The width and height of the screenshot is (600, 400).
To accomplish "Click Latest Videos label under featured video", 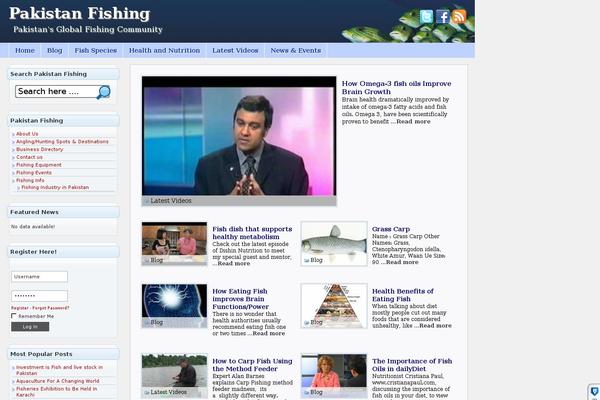I will (x=171, y=201).
